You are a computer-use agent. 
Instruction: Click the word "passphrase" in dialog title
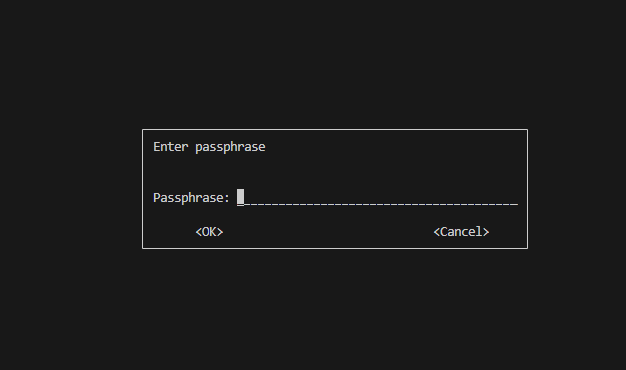230,147
